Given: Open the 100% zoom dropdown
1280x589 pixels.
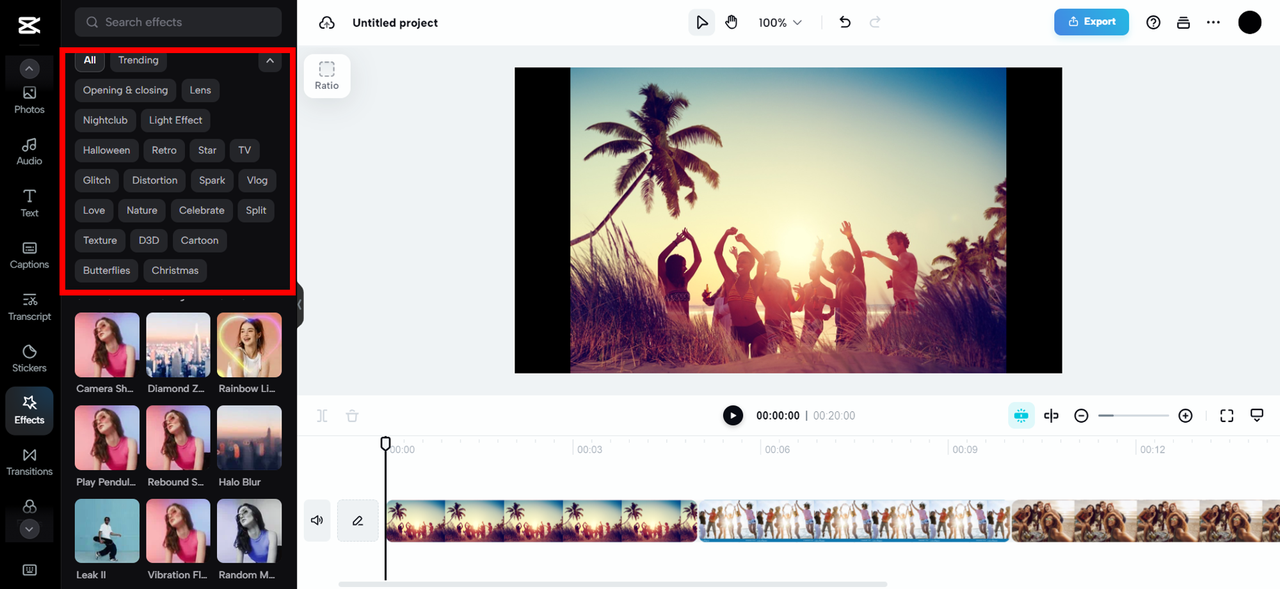Looking at the screenshot, I should (780, 22).
